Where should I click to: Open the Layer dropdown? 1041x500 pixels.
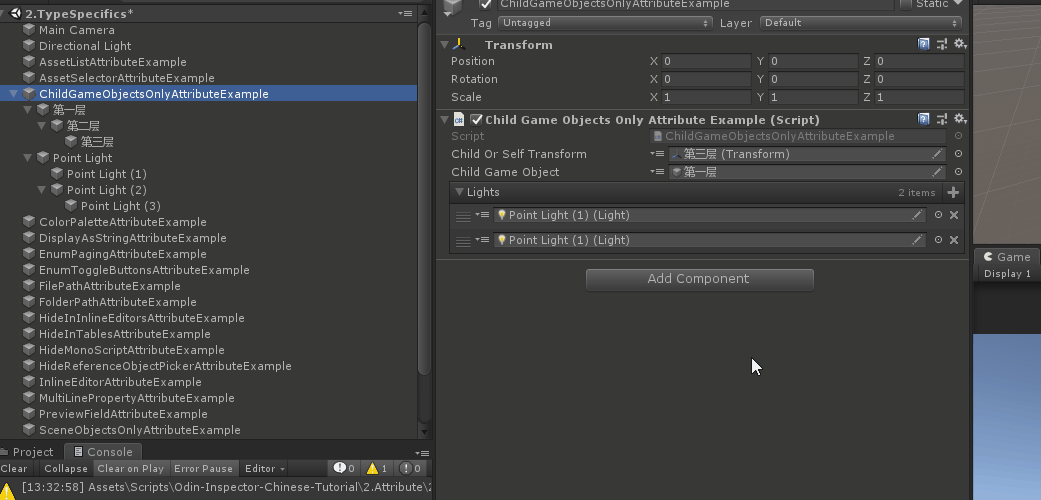pyautogui.click(x=860, y=23)
